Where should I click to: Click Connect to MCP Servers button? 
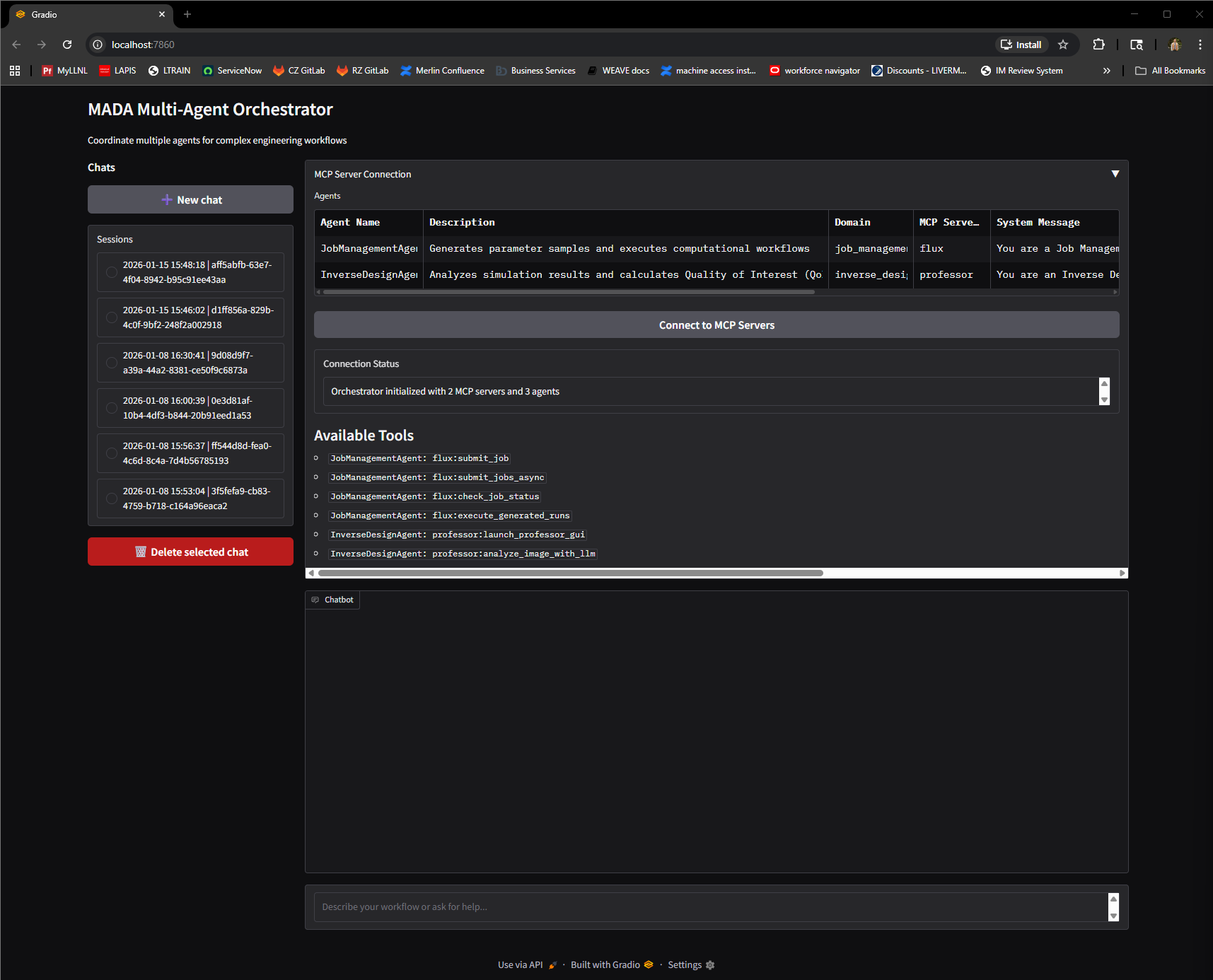click(x=716, y=325)
